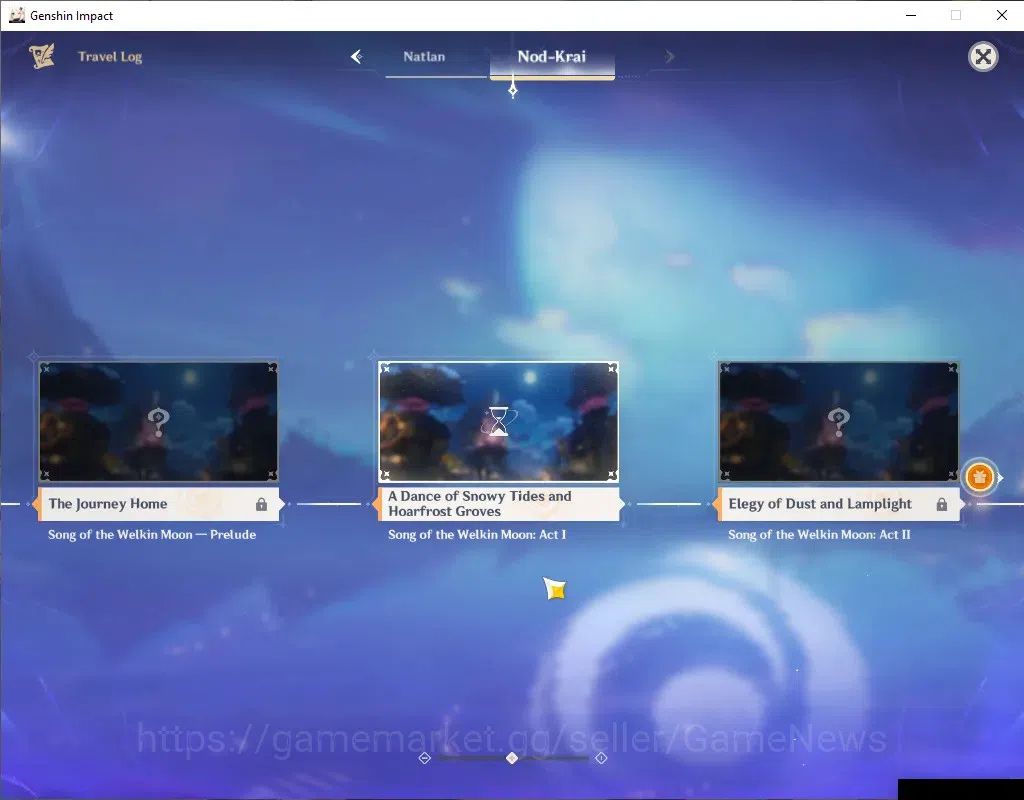Click question mark icon on The Journey Home image

[159, 422]
